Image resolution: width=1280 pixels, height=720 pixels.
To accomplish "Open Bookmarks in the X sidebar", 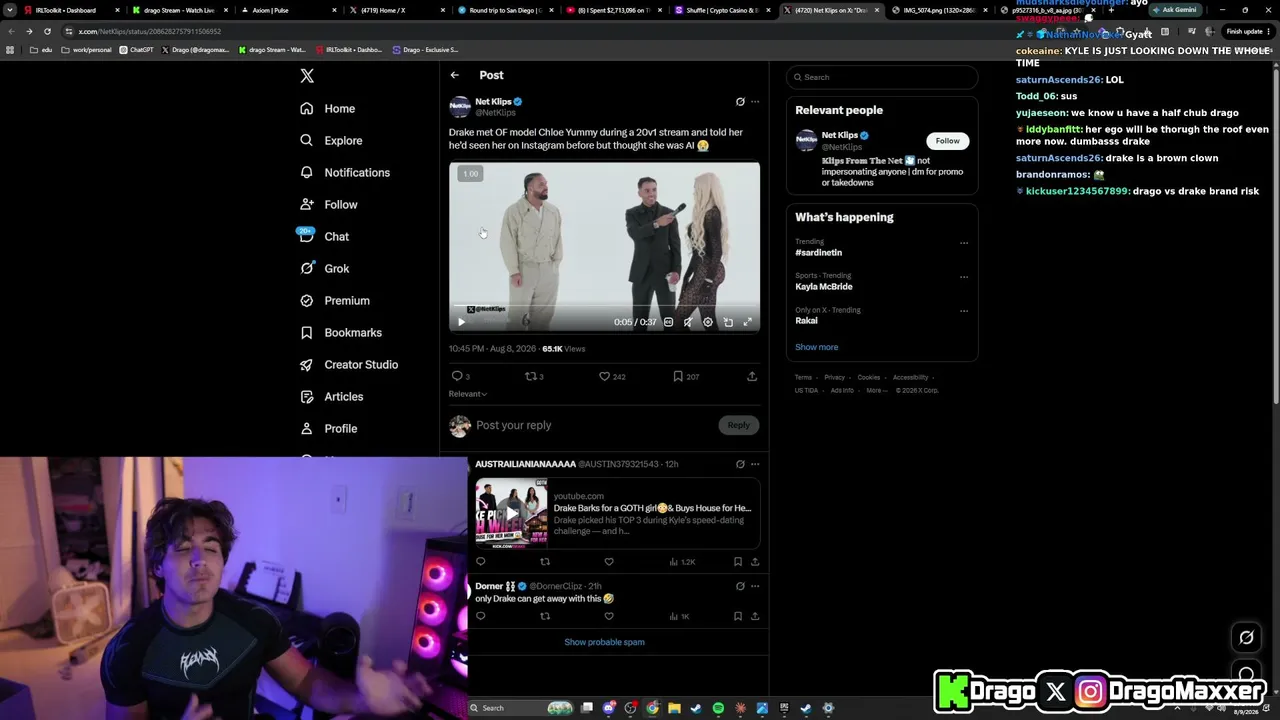I will [x=340, y=332].
